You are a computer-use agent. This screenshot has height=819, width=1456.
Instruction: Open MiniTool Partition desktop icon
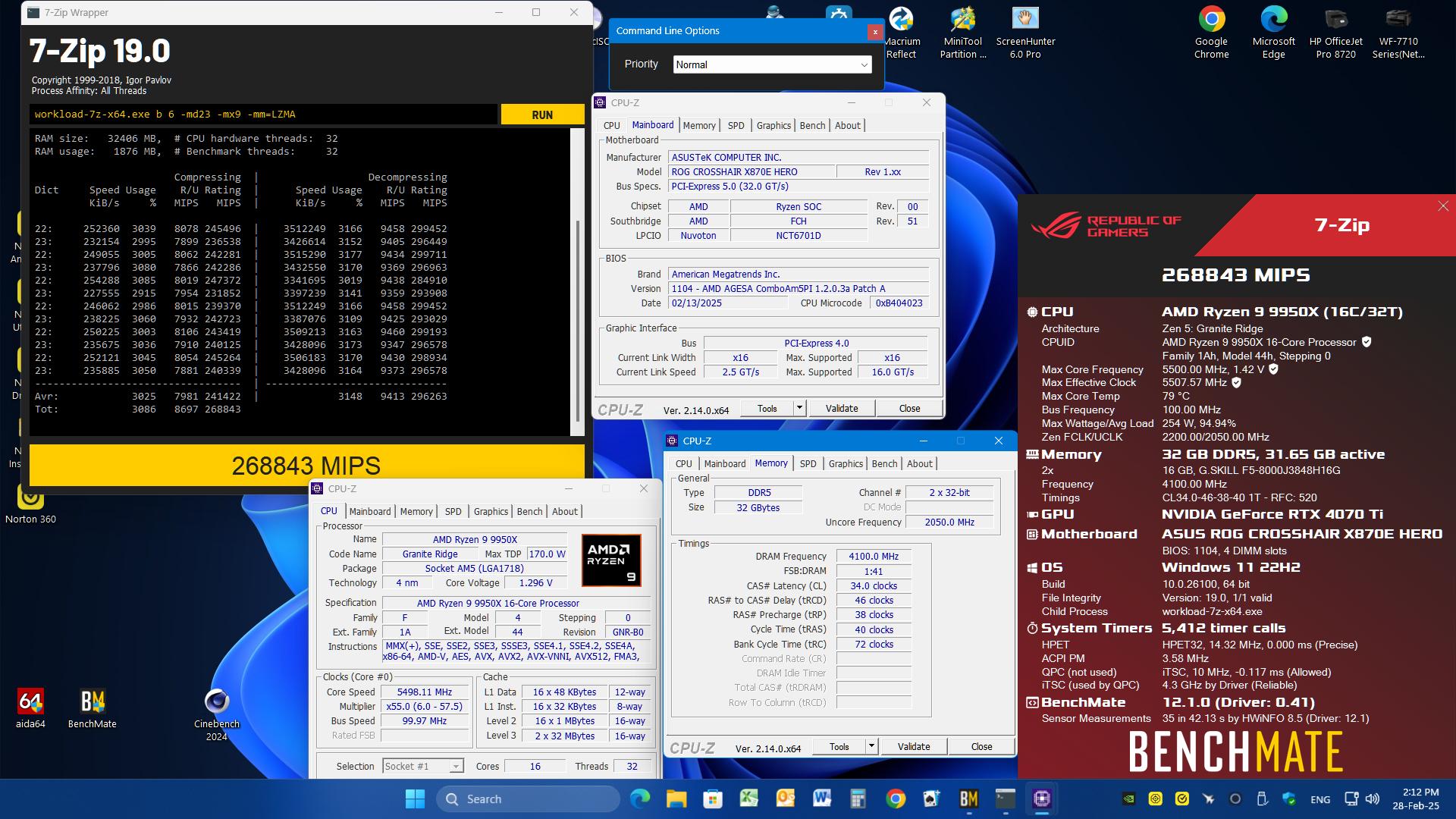point(963,33)
